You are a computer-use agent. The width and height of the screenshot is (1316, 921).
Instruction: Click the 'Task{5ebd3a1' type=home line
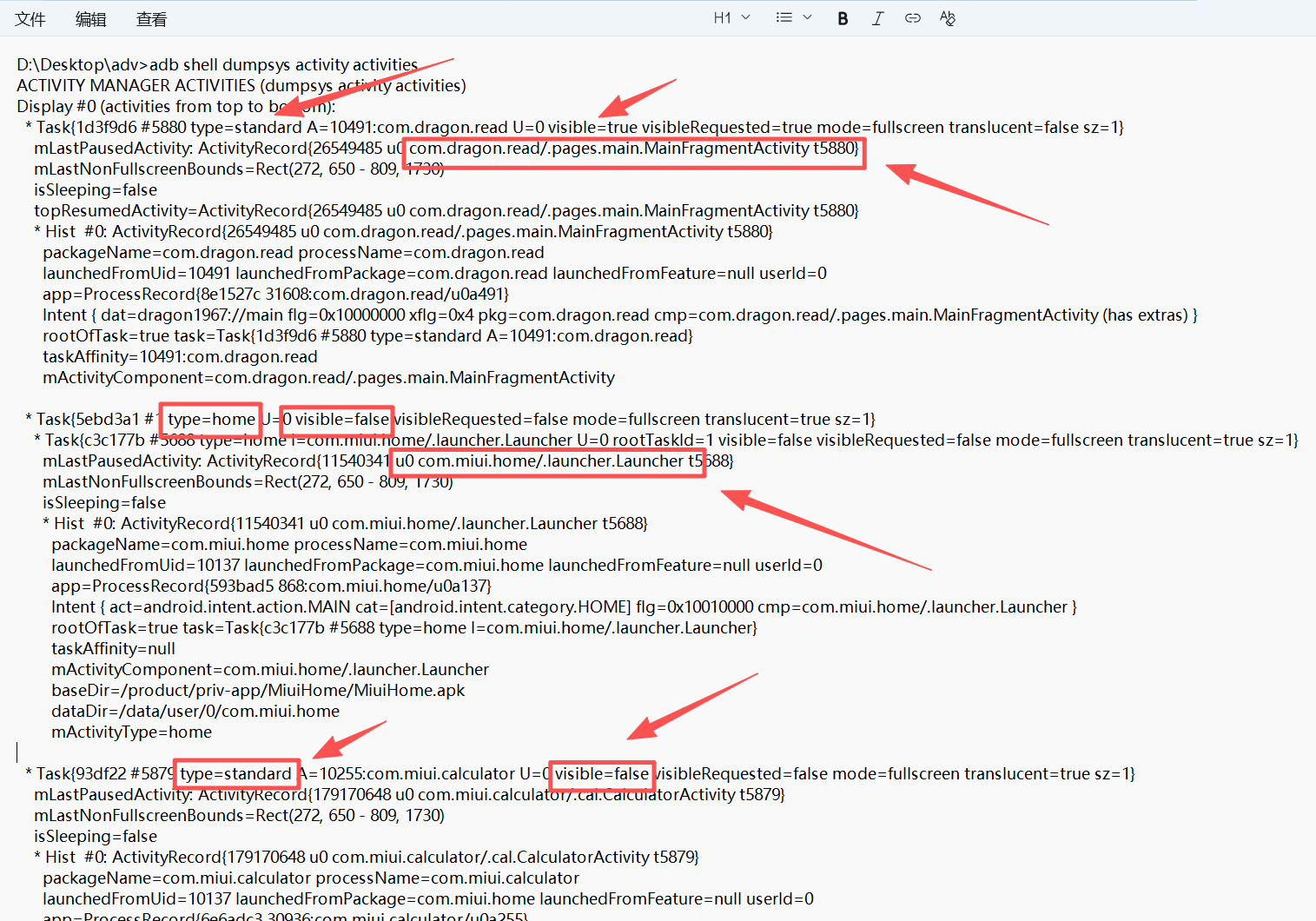tap(451, 420)
